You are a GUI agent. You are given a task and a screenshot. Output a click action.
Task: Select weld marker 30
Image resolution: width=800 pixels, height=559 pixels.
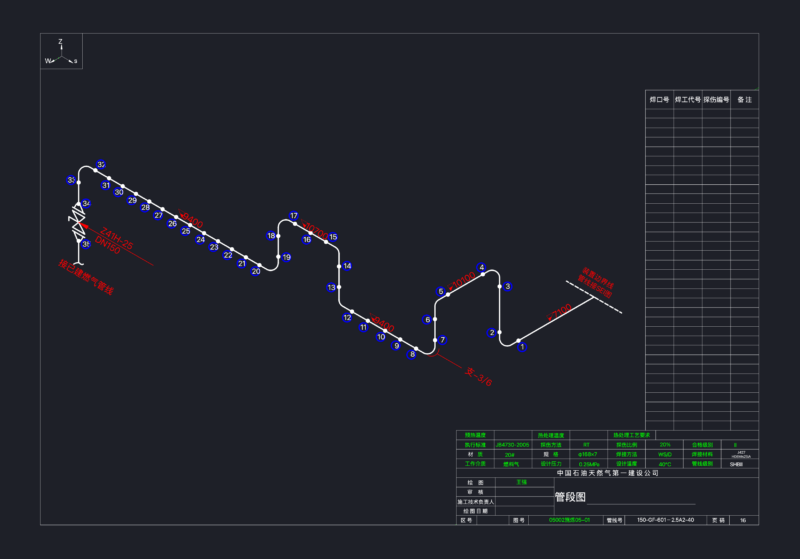point(119,192)
